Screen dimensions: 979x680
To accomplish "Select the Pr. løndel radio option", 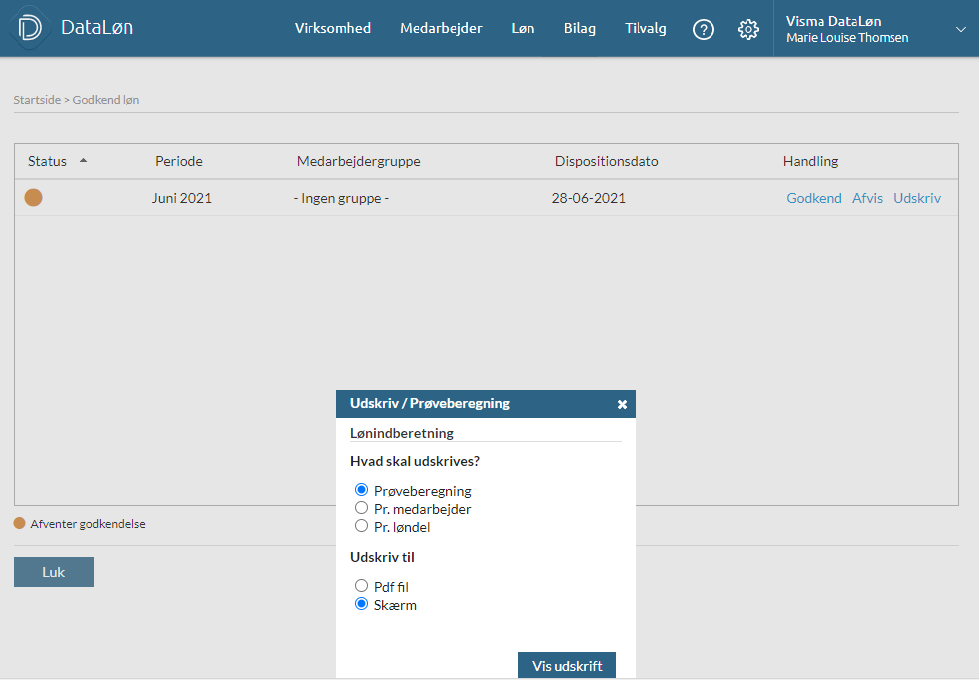I will tap(361, 526).
